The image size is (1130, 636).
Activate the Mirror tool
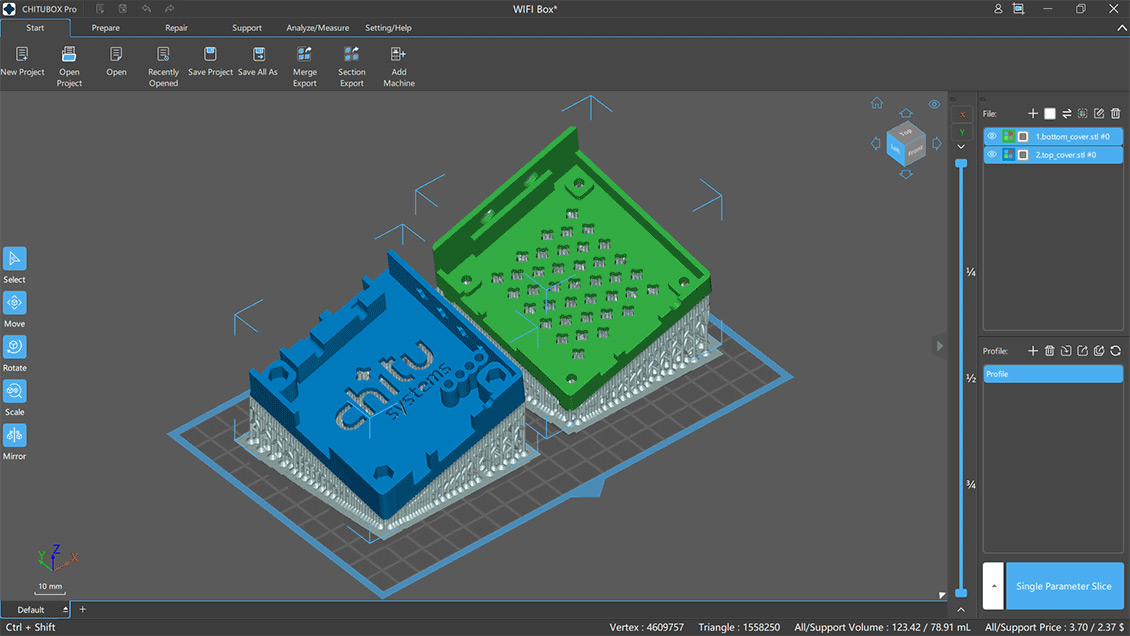tap(15, 436)
